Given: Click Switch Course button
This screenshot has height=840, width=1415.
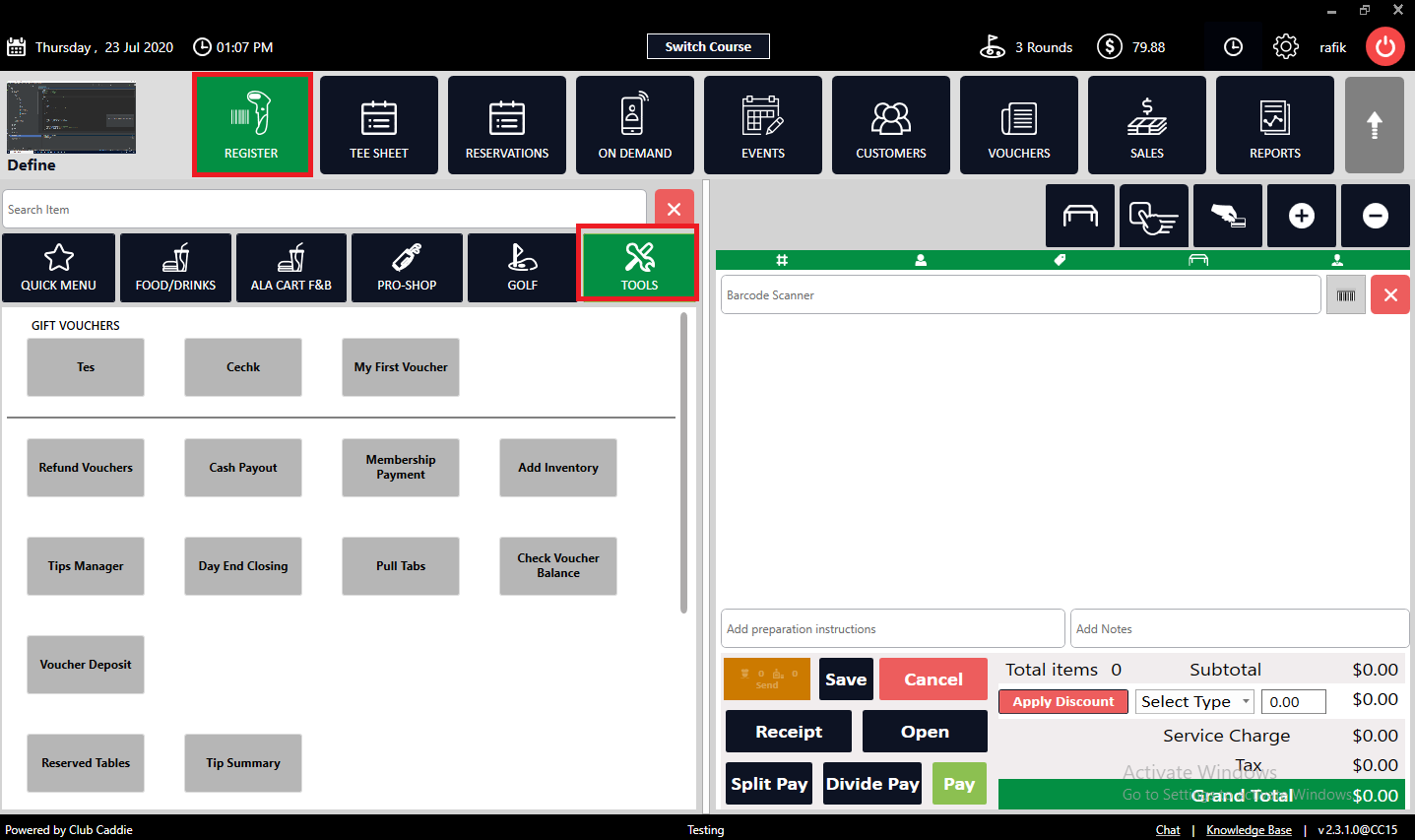Looking at the screenshot, I should (x=708, y=46).
